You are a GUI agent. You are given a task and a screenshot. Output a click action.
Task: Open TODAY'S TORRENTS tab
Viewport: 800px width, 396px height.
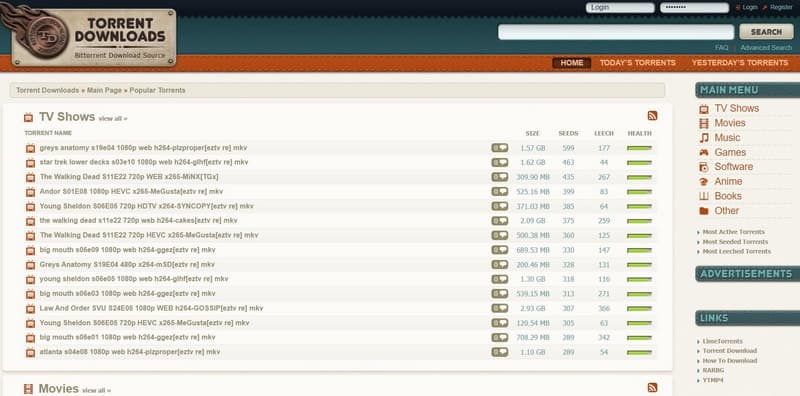pos(637,63)
